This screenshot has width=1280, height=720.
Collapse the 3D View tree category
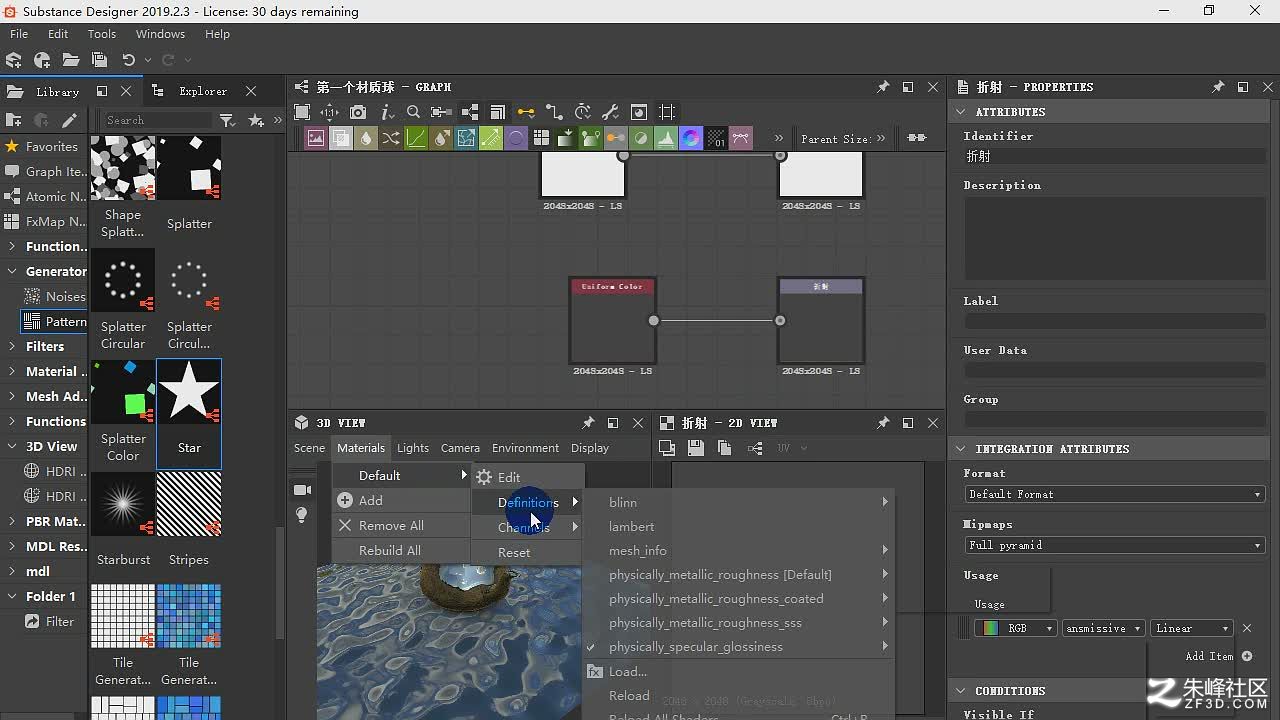click(x=11, y=446)
